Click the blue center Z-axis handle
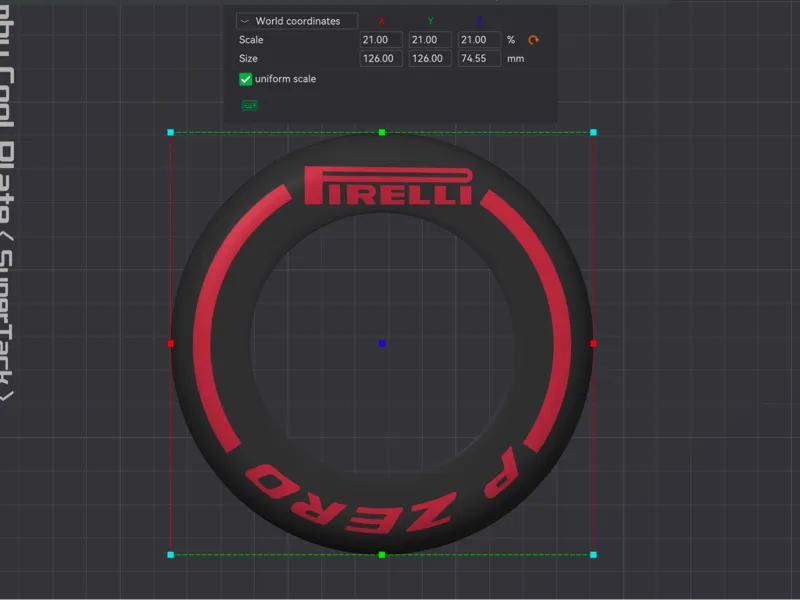The width and height of the screenshot is (800, 600). [382, 343]
